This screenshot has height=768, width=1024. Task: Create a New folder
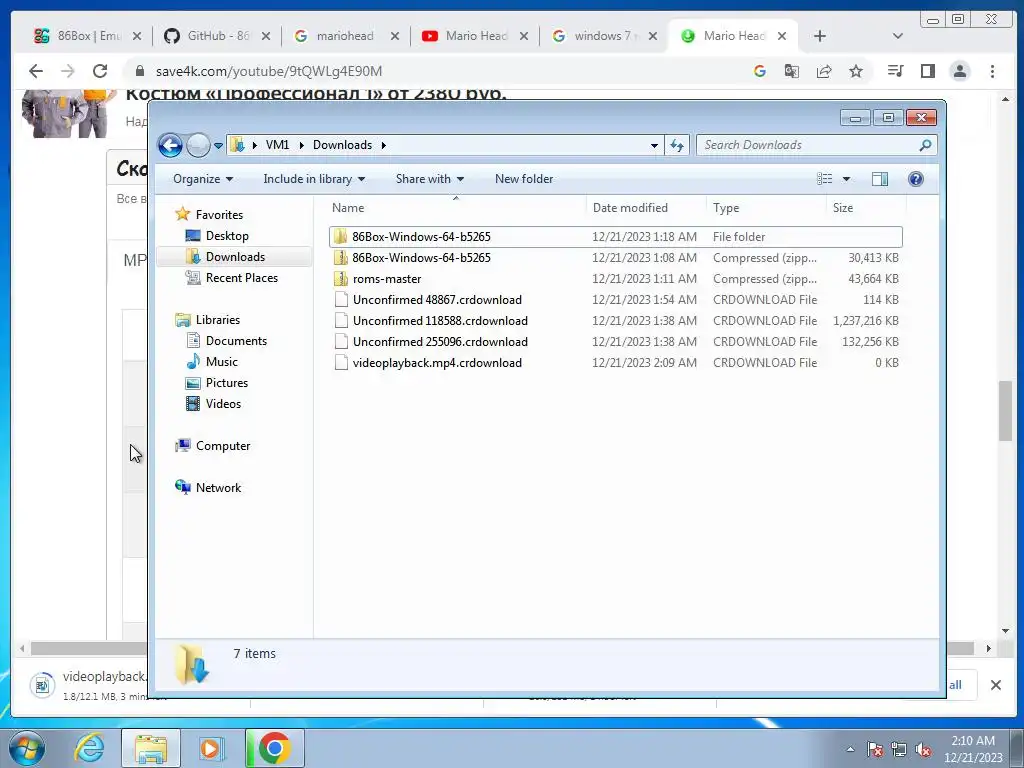[x=524, y=179]
